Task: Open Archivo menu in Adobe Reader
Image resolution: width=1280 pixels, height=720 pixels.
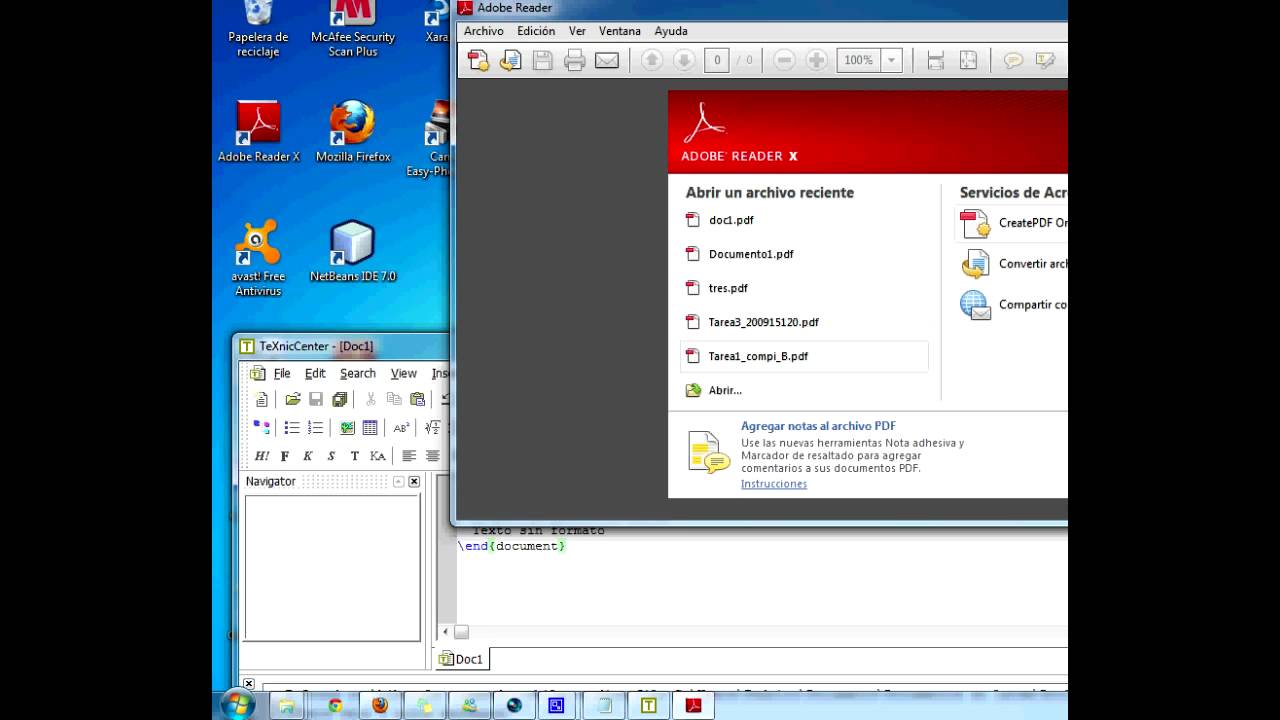Action: (x=484, y=31)
